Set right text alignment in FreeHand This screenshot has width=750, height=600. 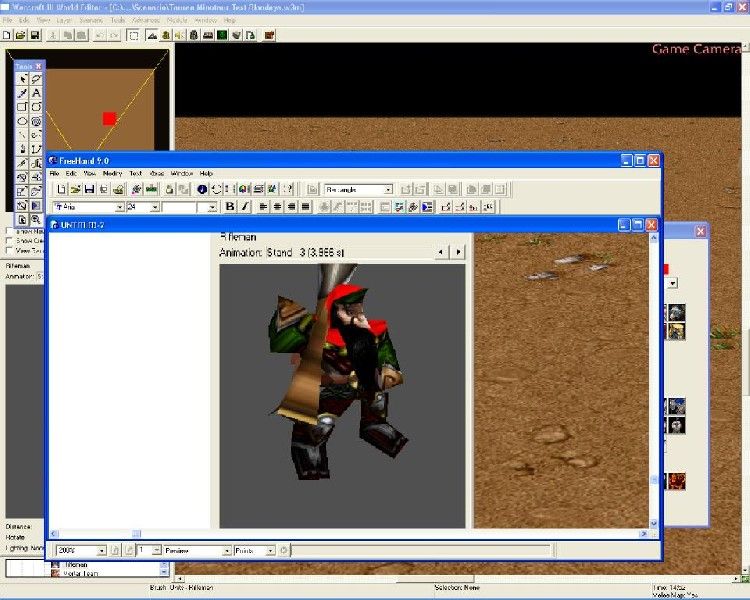pyautogui.click(x=291, y=207)
